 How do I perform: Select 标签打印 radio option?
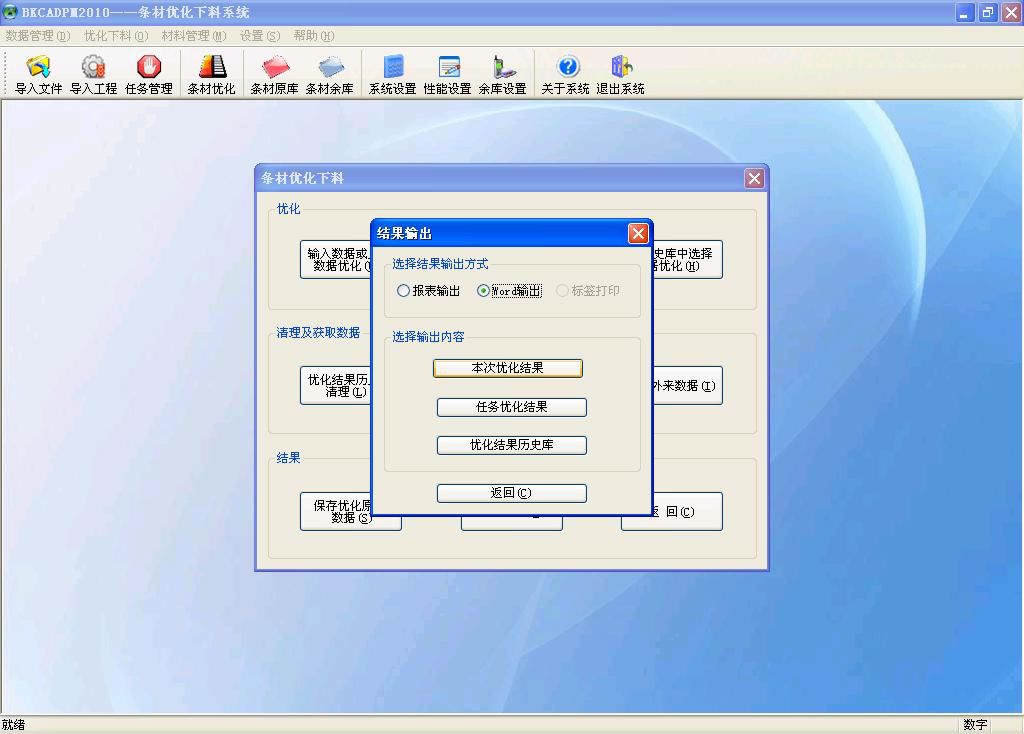(588, 291)
